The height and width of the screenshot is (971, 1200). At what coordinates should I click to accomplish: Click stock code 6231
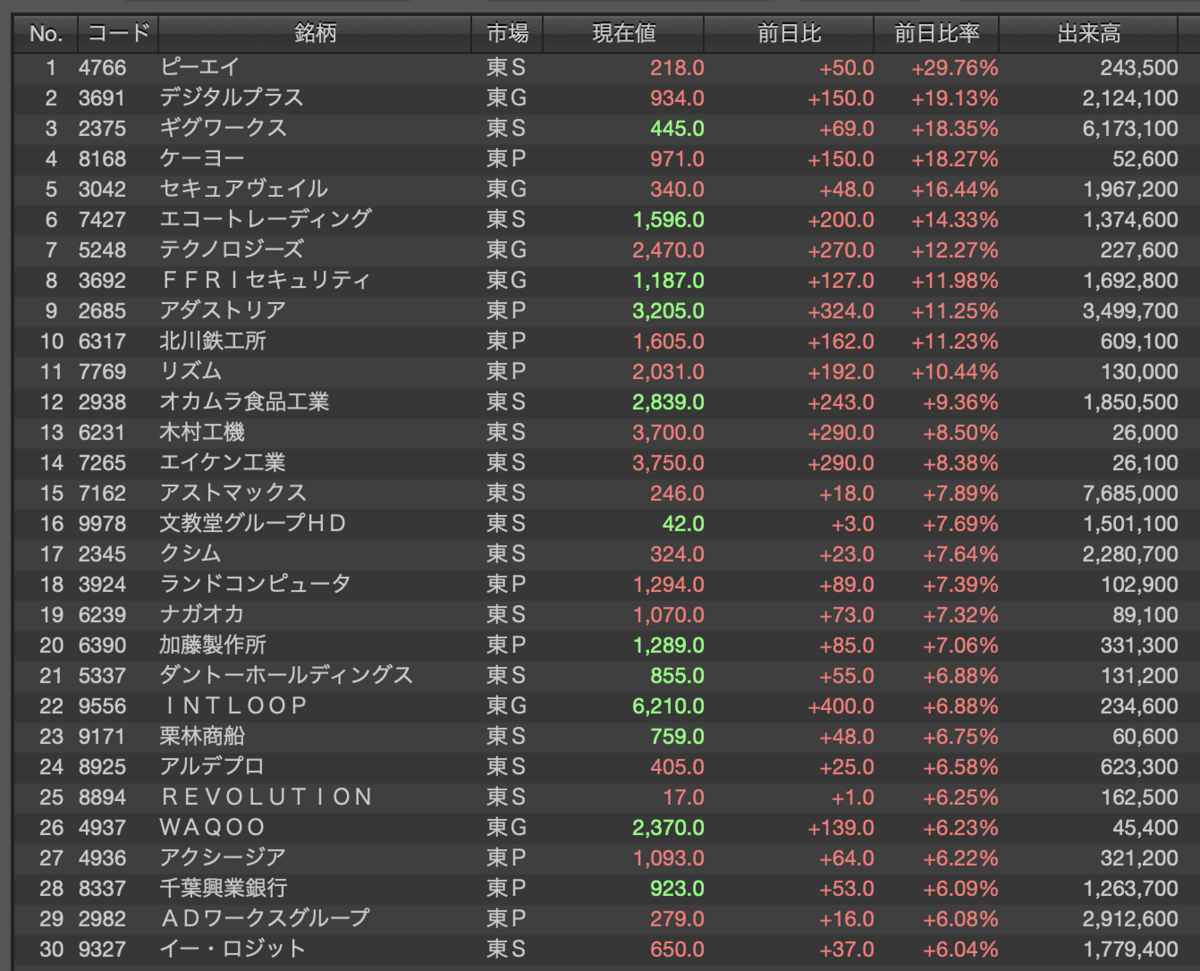103,432
